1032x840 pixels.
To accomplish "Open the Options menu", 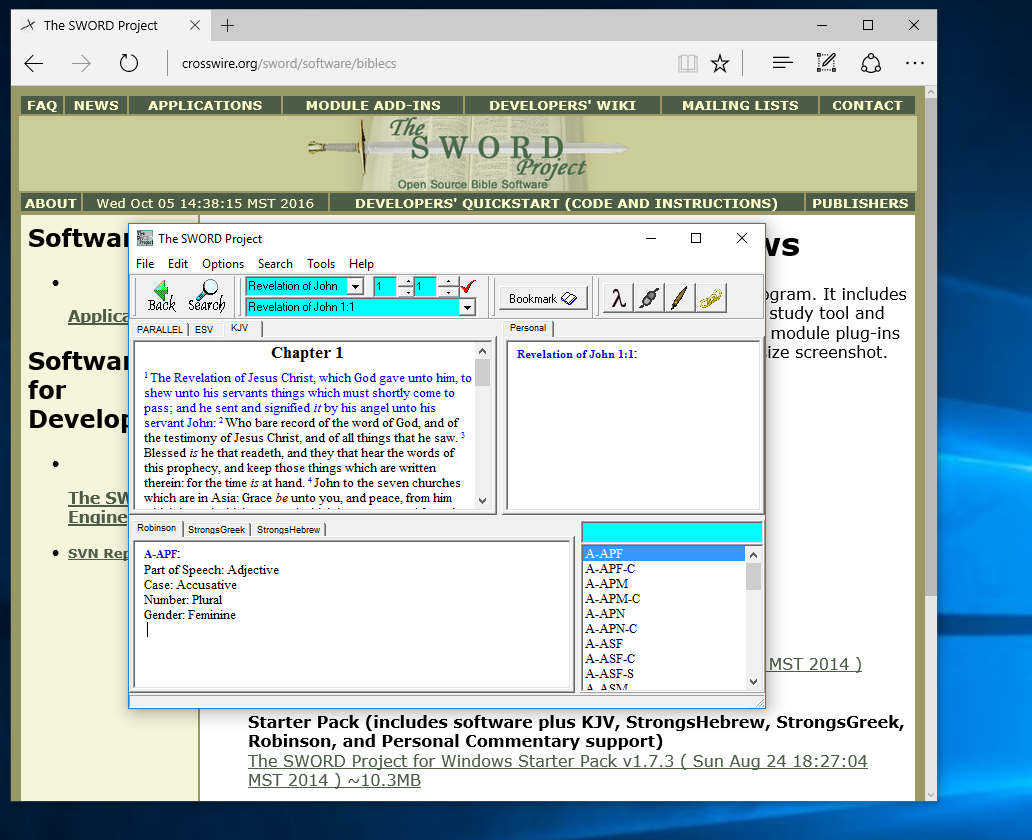I will (x=223, y=264).
